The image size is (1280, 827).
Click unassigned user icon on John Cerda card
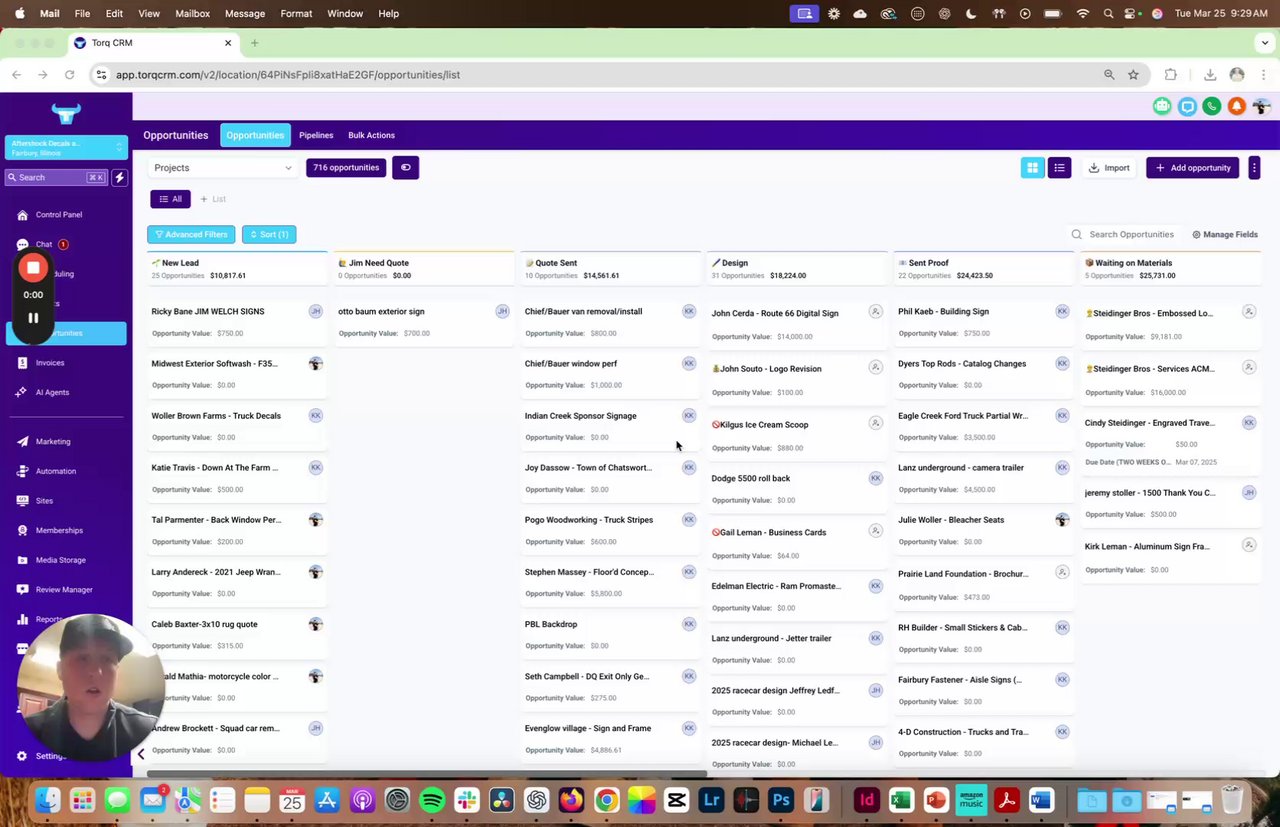coord(875,312)
